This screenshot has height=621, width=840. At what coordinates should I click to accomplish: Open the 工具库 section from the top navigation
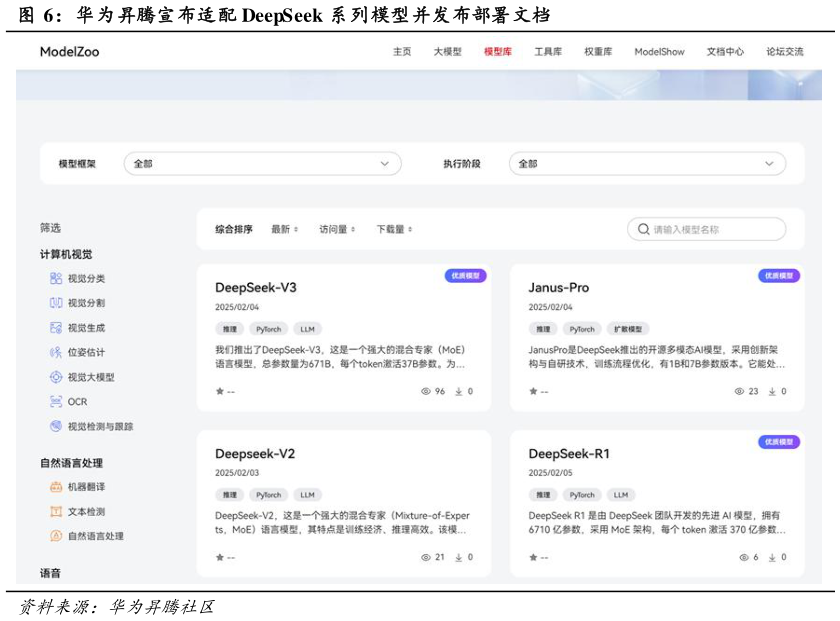tap(548, 51)
